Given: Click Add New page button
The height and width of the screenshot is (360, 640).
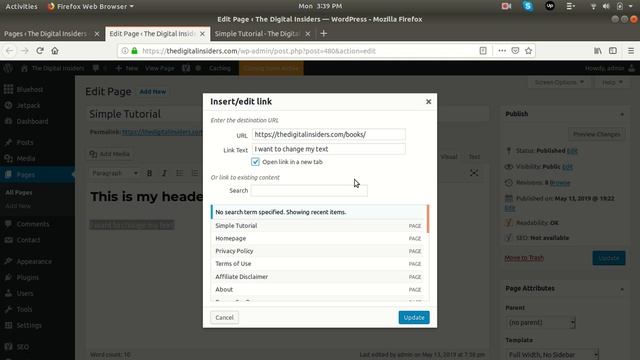Looking at the screenshot, I should 153,92.
